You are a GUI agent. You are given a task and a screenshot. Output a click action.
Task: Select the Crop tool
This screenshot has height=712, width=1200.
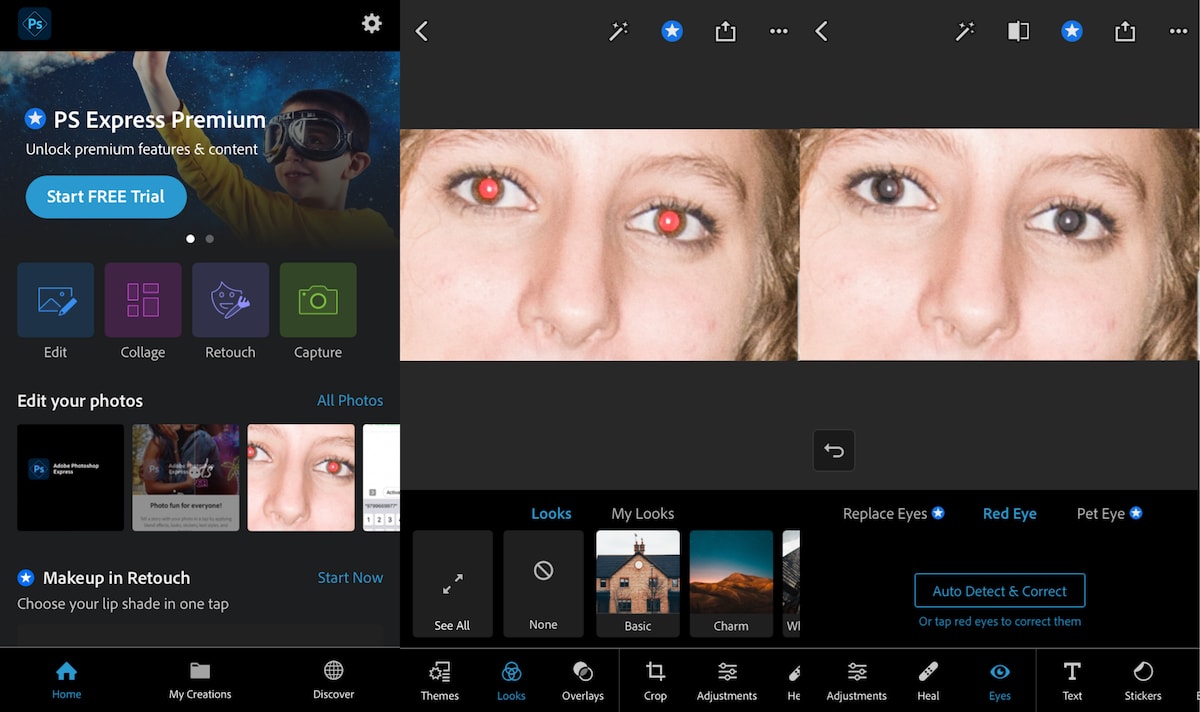[655, 680]
